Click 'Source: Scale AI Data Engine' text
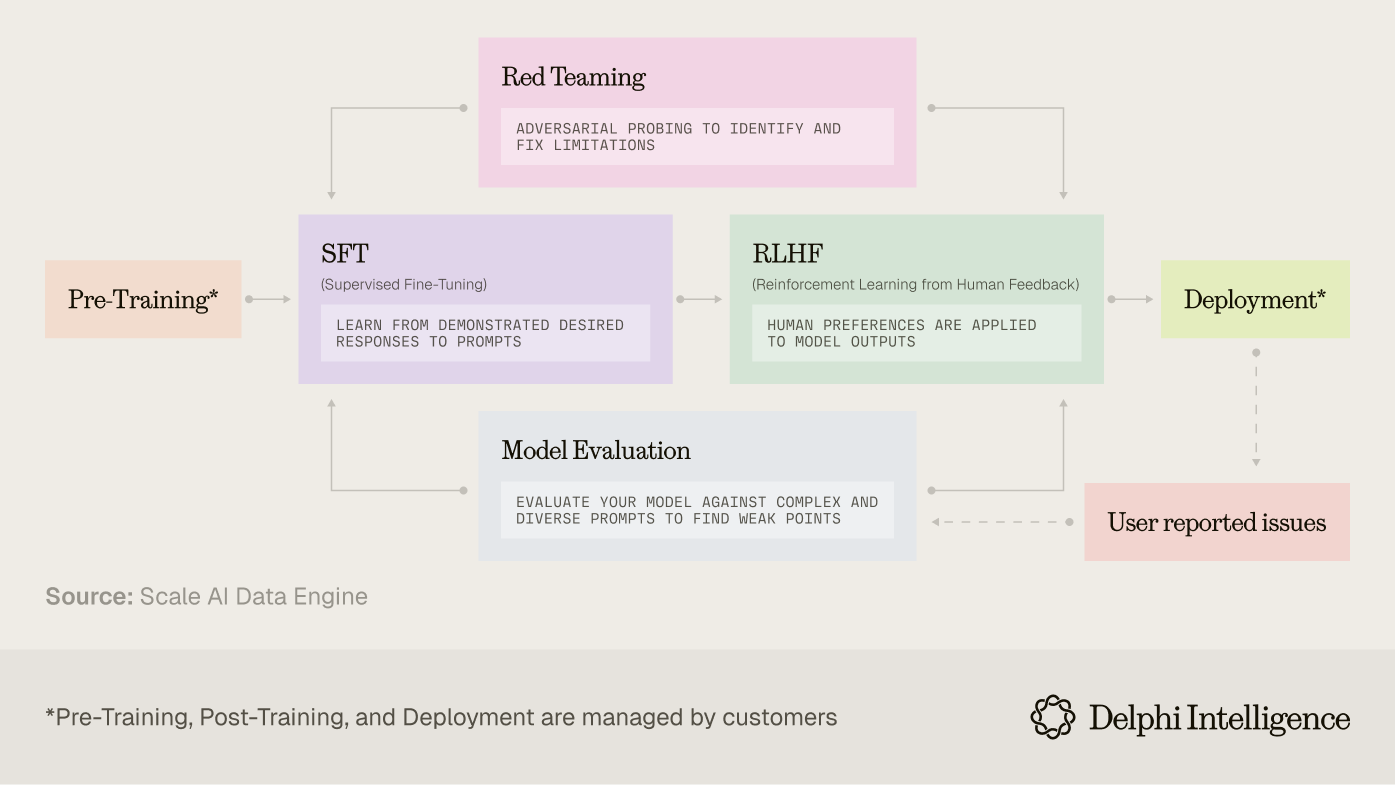Image resolution: width=1395 pixels, height=785 pixels. tap(207, 596)
